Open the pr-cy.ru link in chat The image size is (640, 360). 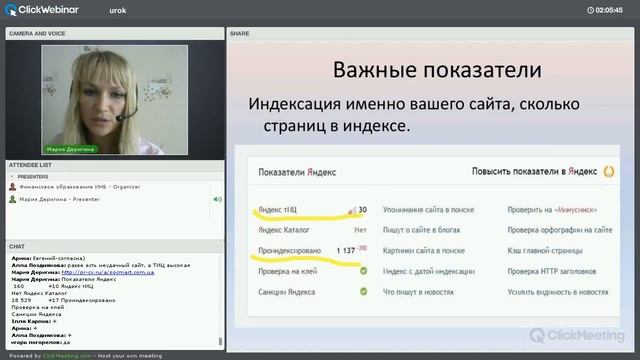[x=108, y=272]
